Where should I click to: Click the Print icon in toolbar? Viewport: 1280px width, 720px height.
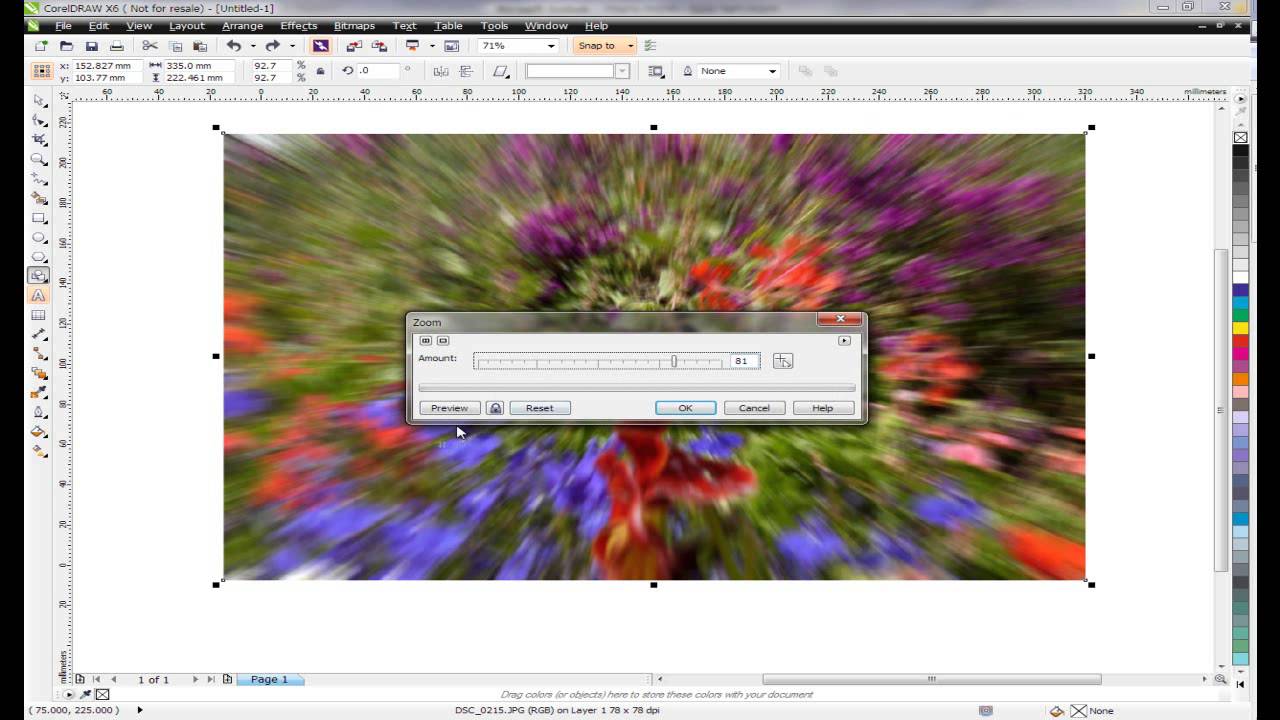116,46
